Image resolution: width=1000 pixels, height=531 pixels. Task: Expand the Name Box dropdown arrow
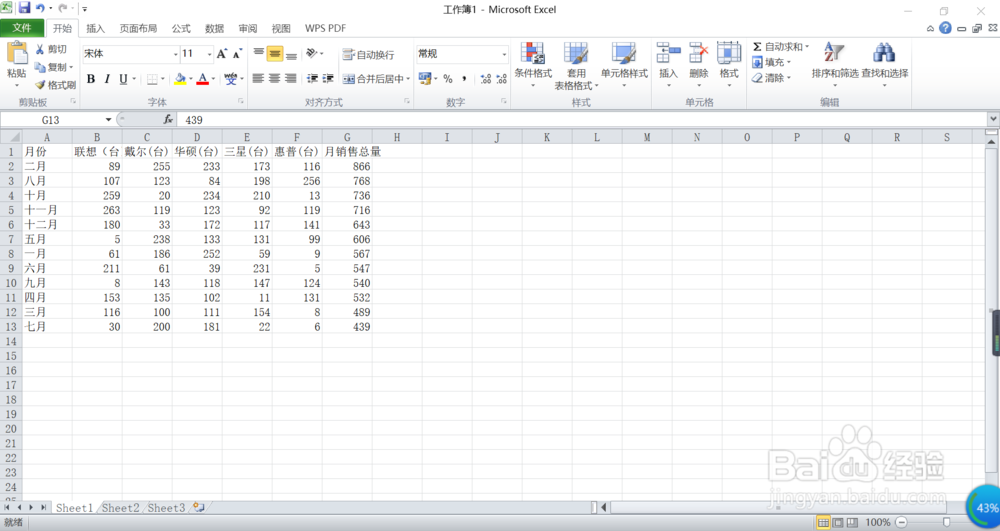[x=108, y=120]
